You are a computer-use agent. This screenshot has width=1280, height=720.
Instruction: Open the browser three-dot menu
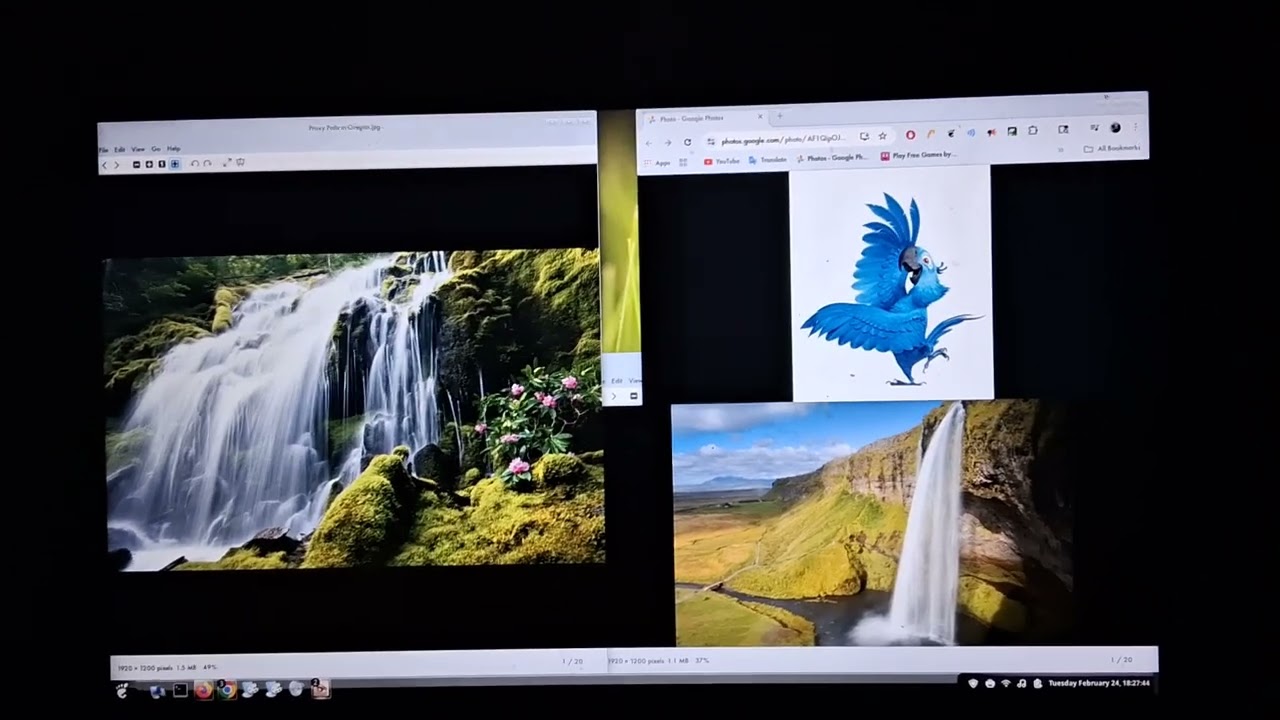1135,127
